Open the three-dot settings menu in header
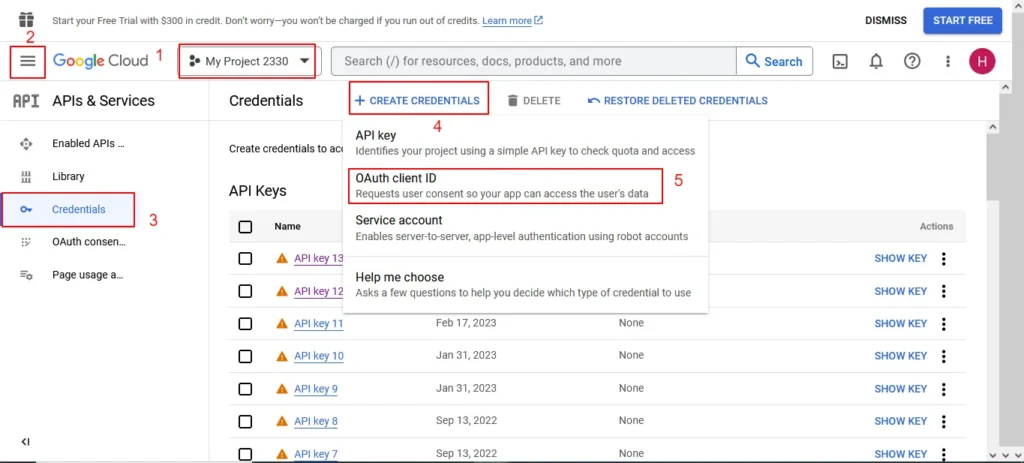1024x463 pixels. 948,61
